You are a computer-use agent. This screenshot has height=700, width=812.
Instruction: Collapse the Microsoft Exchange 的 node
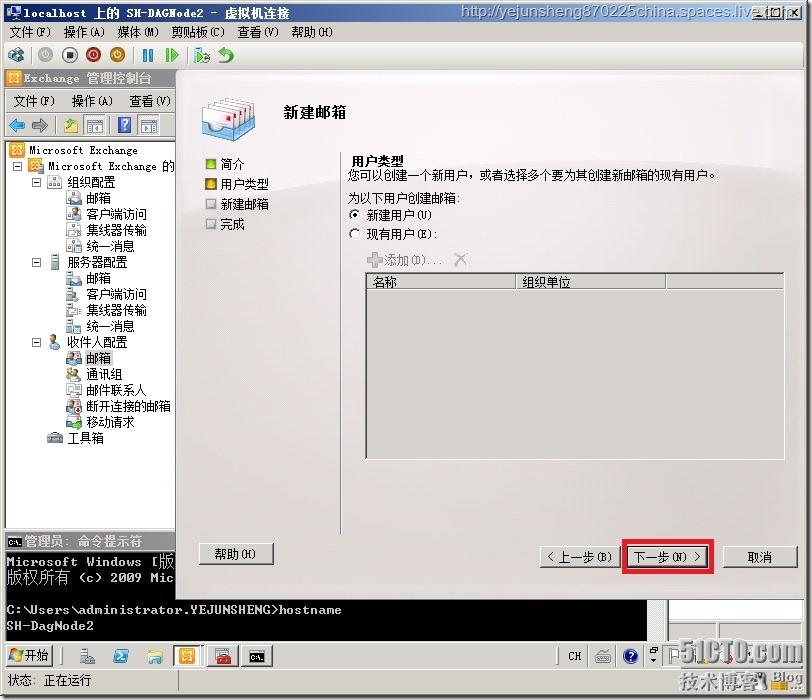coord(18,166)
